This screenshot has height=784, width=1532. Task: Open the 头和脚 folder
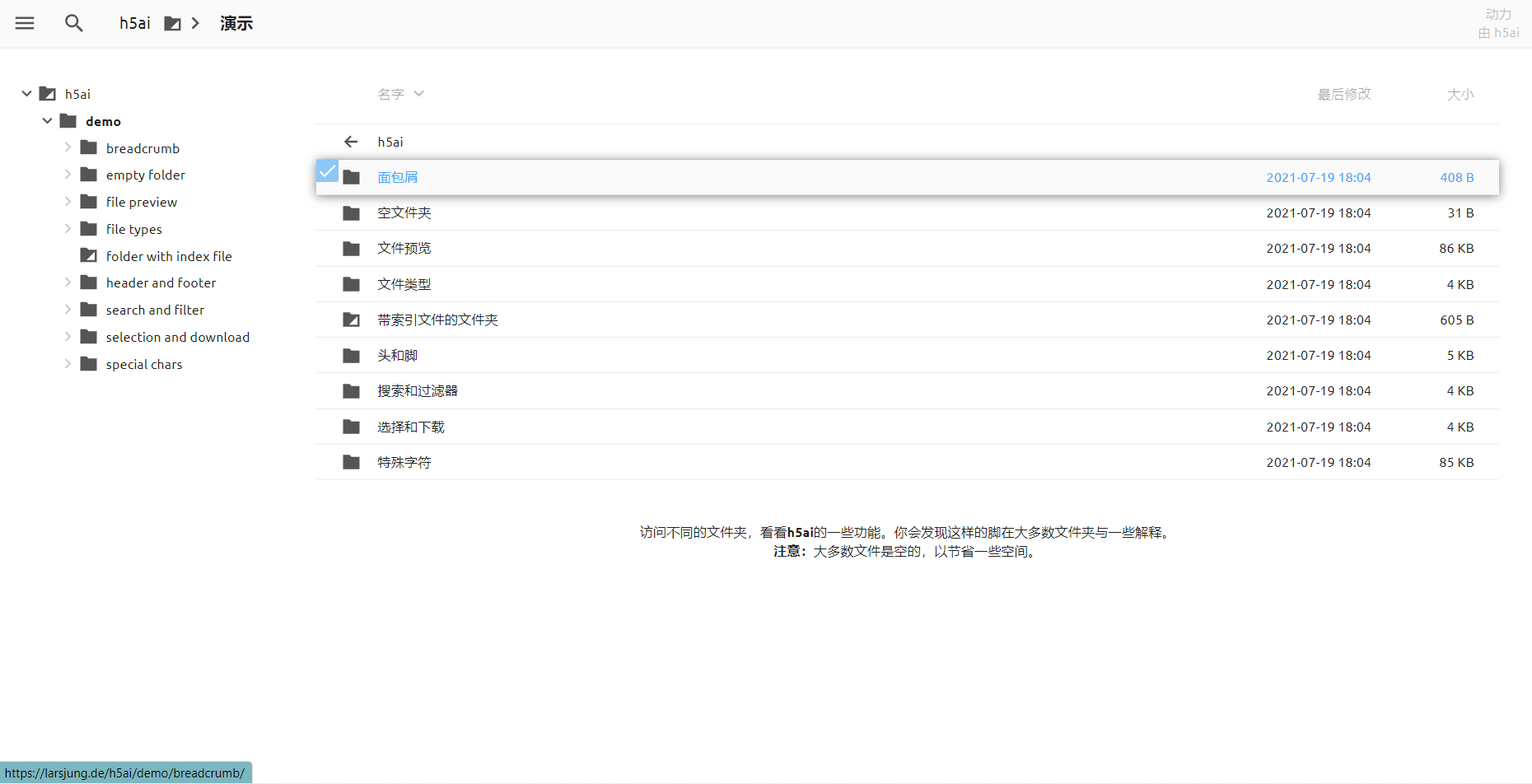tap(398, 355)
